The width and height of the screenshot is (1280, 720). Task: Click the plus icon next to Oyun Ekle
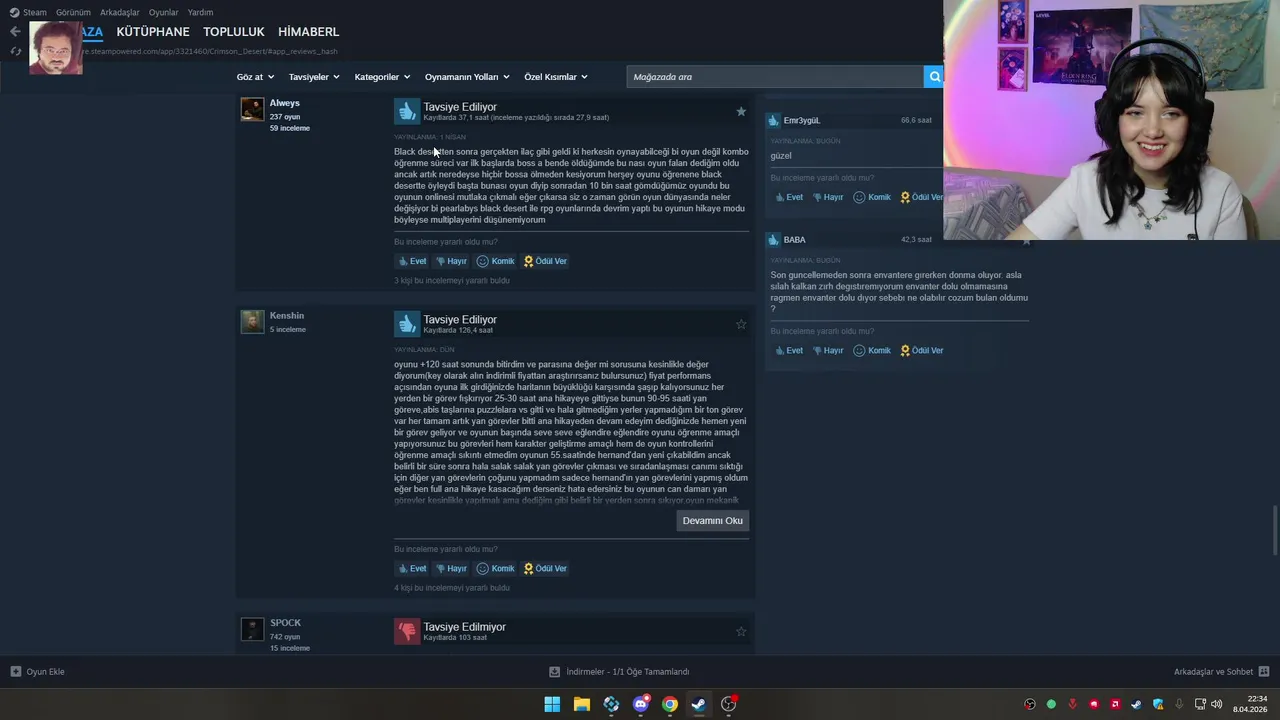pyautogui.click(x=15, y=672)
